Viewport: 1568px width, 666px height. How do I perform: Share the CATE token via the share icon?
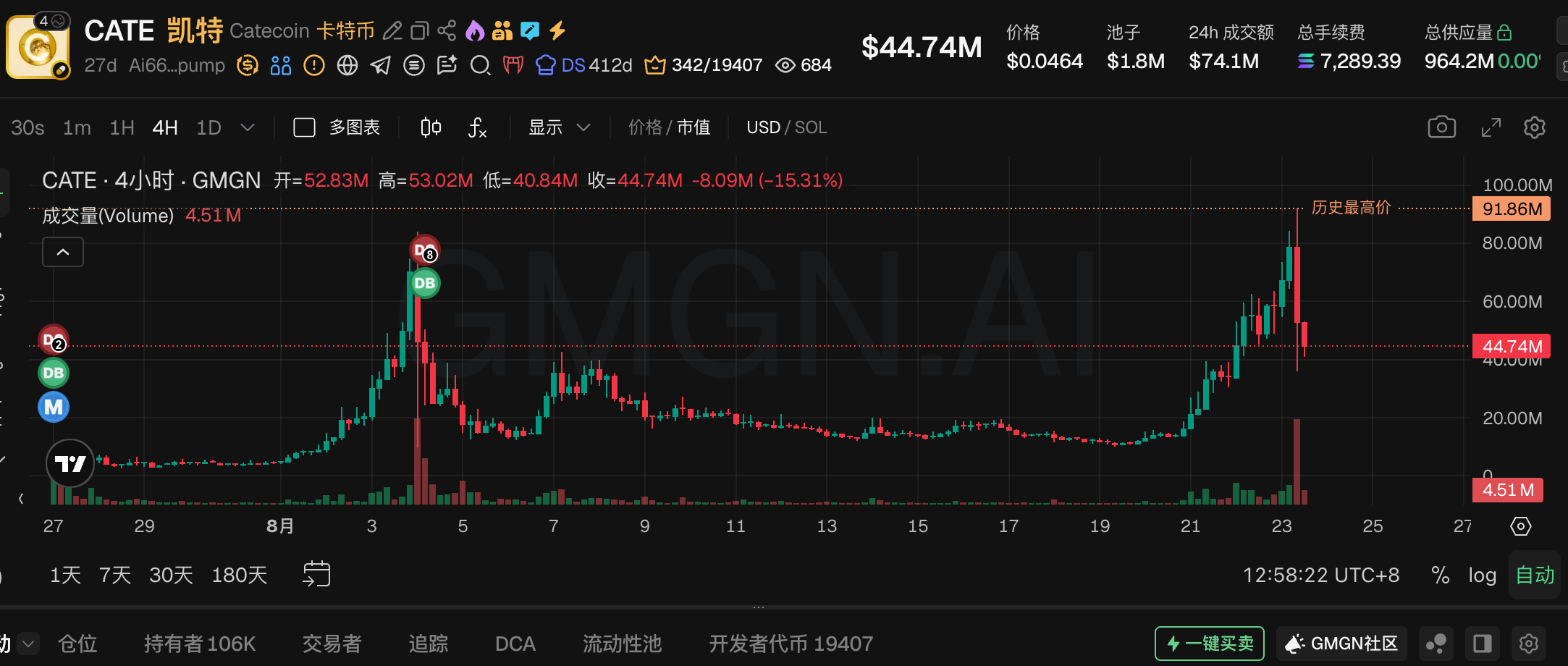point(447,31)
